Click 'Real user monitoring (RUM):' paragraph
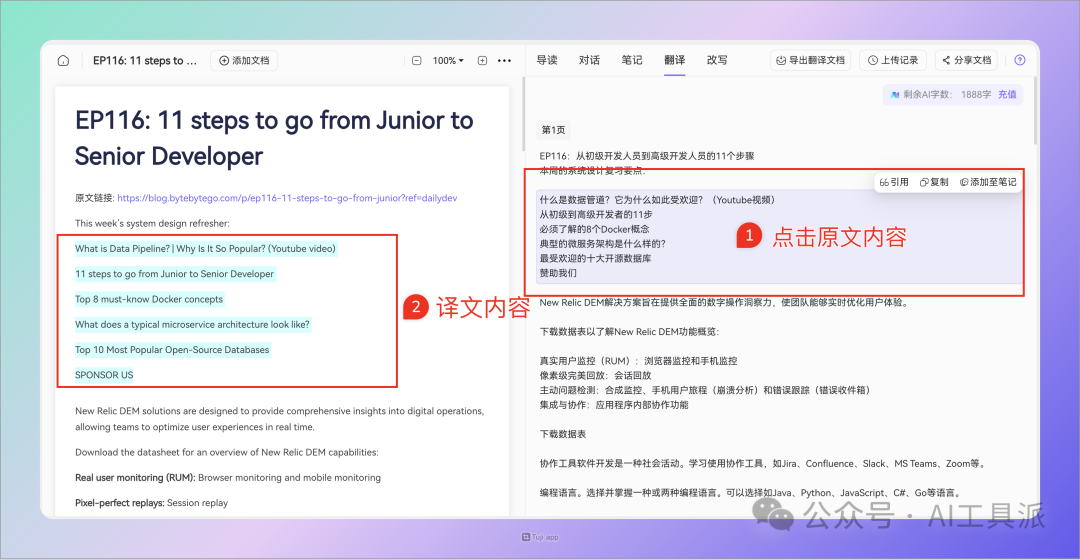The width and height of the screenshot is (1080, 559). pos(228,478)
